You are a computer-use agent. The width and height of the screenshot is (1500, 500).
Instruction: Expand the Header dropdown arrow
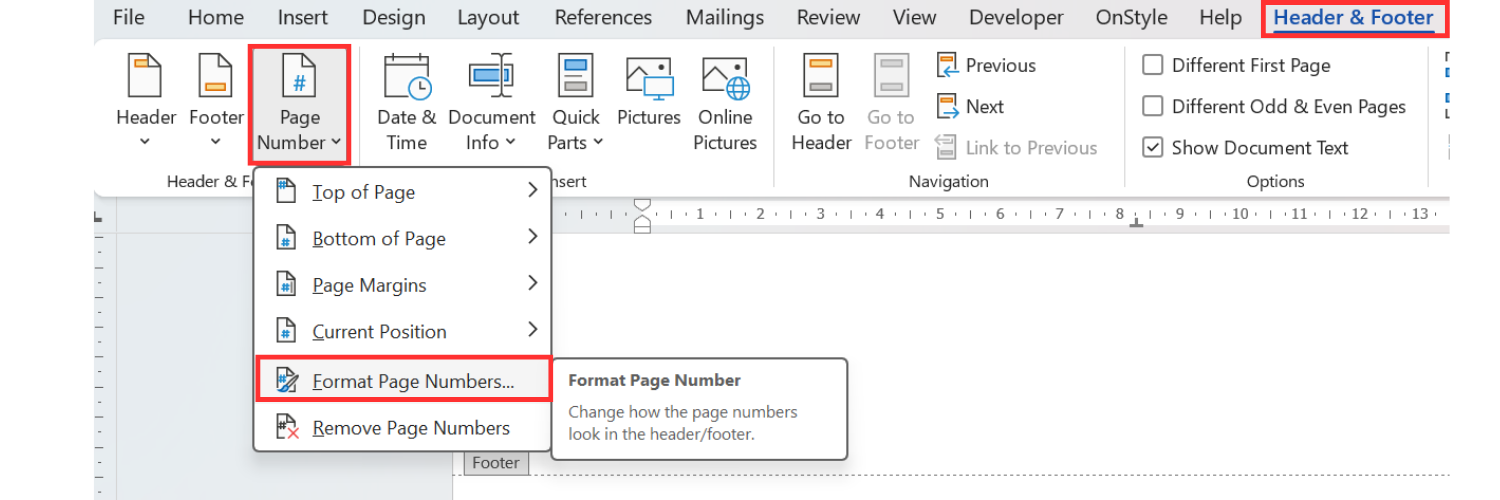point(146,142)
